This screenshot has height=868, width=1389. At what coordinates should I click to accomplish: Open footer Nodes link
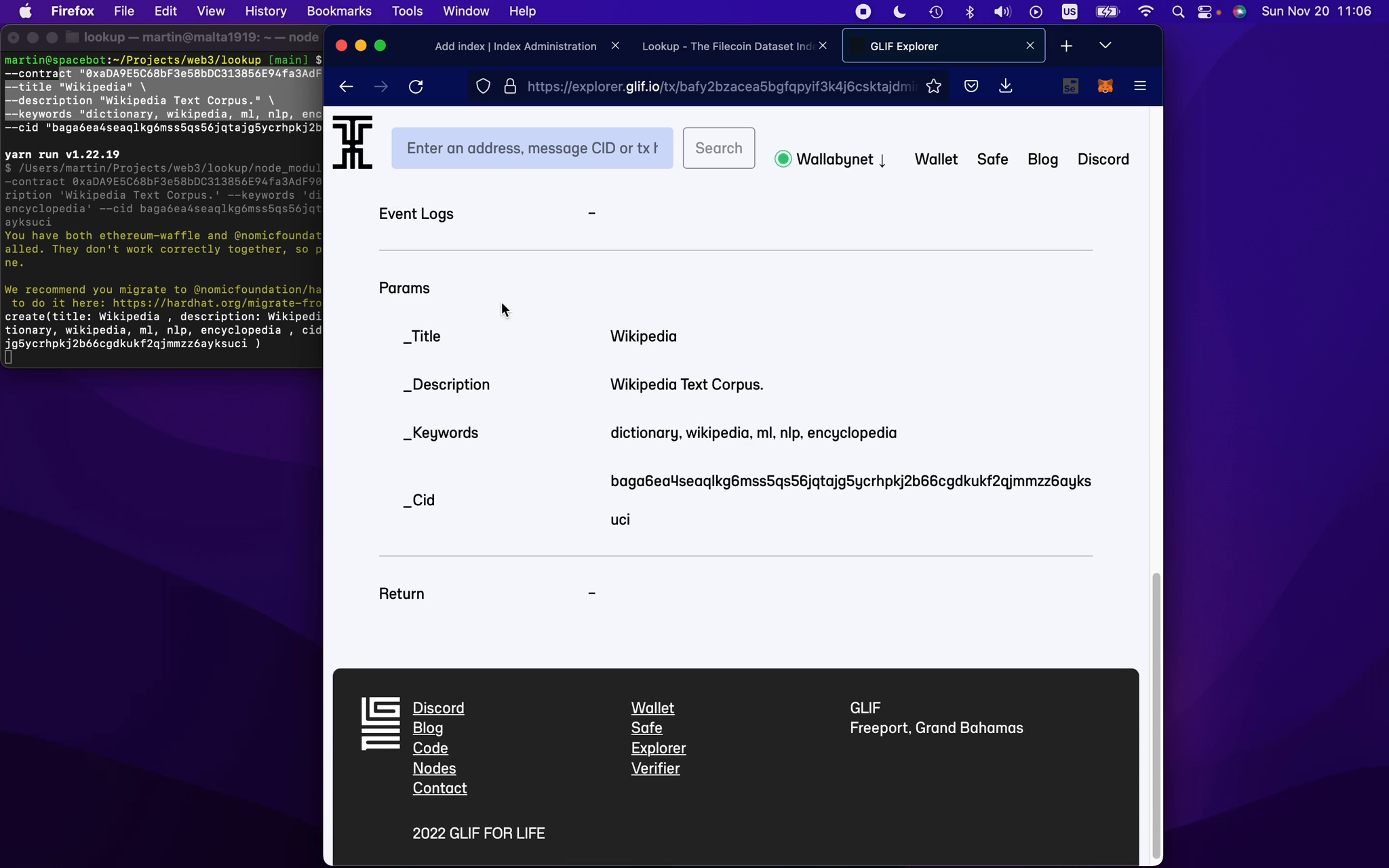(x=434, y=768)
